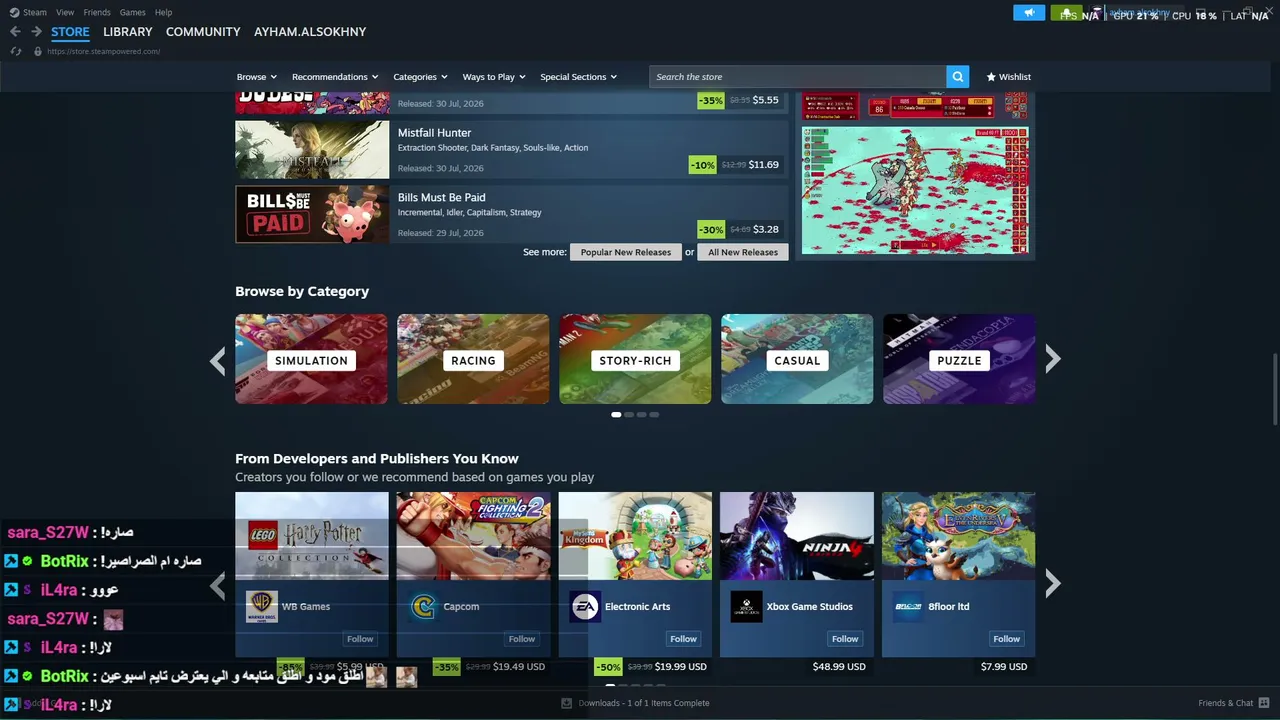Open the Casual category card

797,359
